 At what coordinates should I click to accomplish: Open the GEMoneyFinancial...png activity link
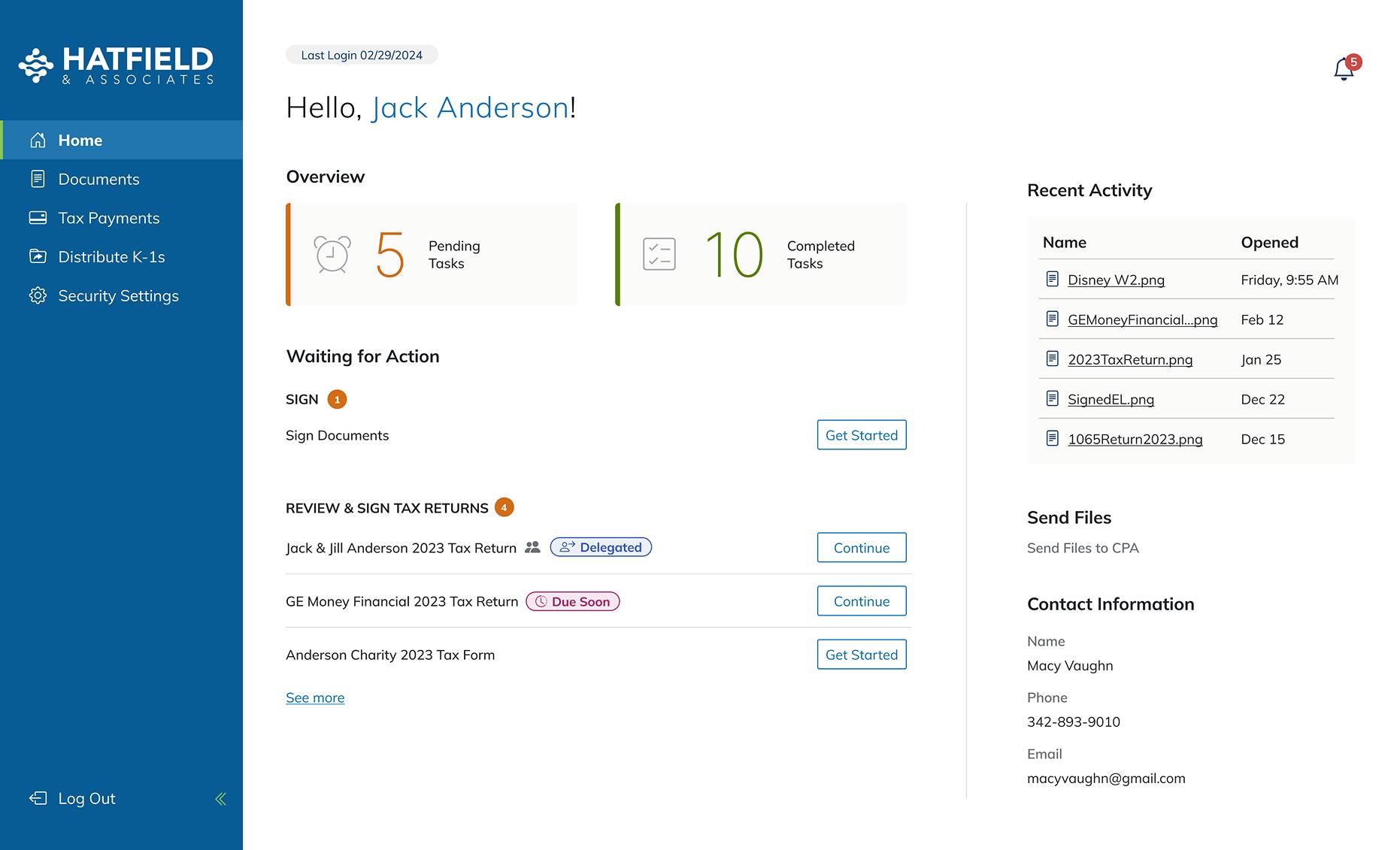(x=1142, y=319)
